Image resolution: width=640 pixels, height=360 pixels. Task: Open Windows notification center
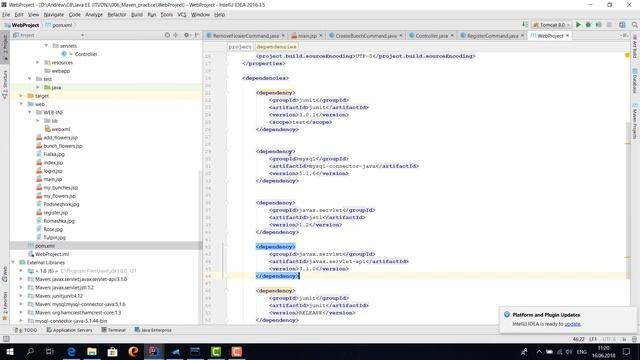pos(627,351)
